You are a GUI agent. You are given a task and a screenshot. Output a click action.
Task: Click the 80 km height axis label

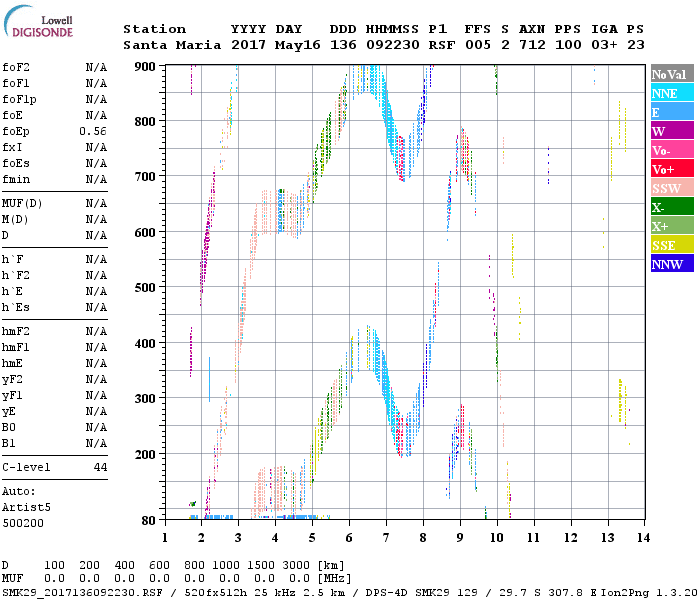point(149,521)
